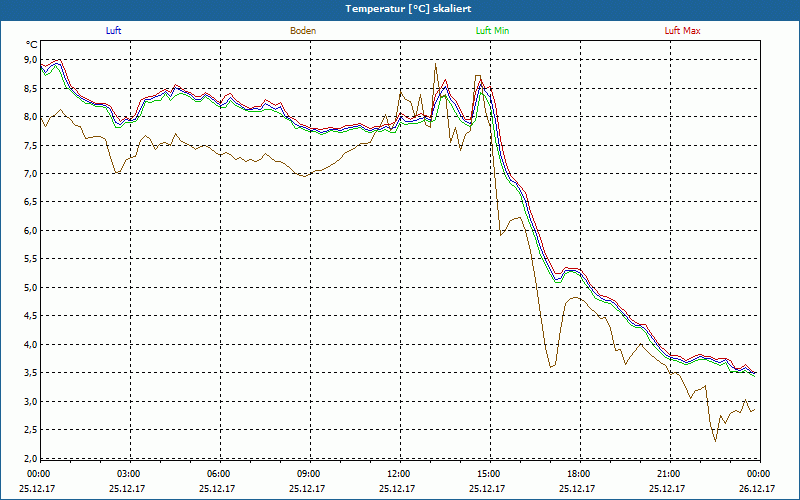Click the °C unit label

32,45
